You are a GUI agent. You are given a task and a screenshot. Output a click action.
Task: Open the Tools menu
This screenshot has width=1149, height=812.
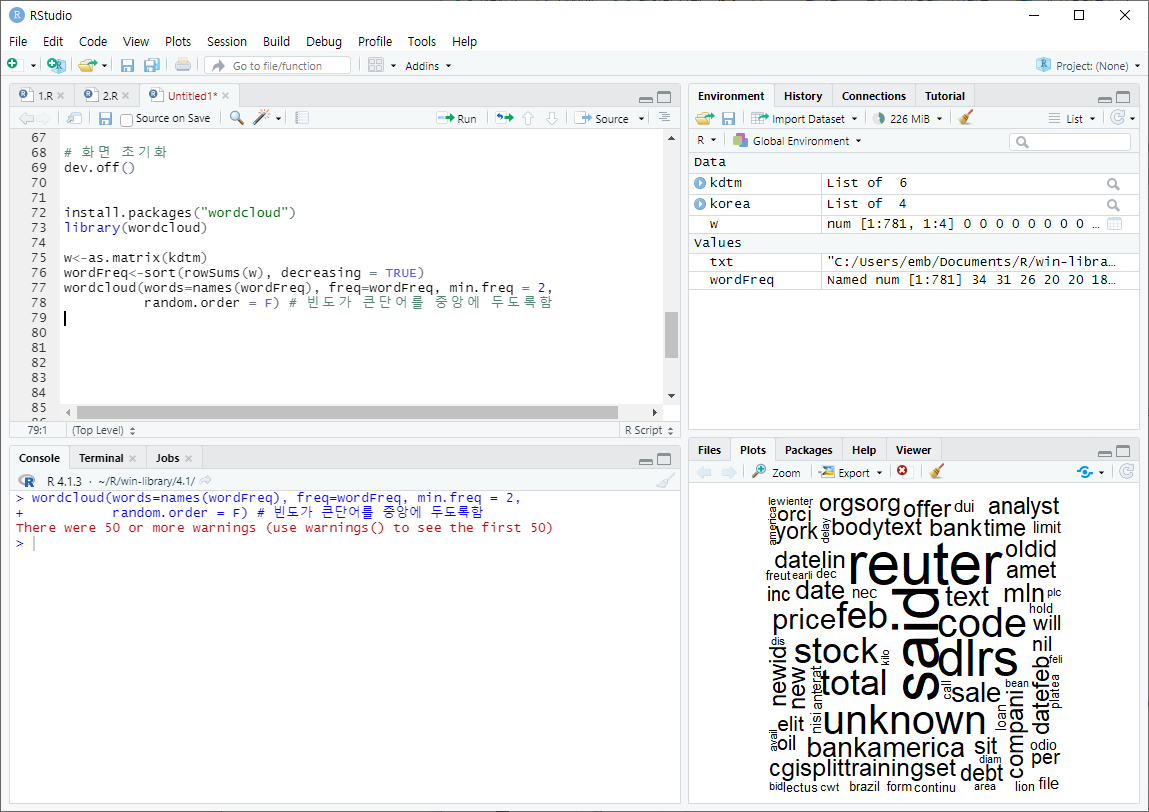[421, 42]
